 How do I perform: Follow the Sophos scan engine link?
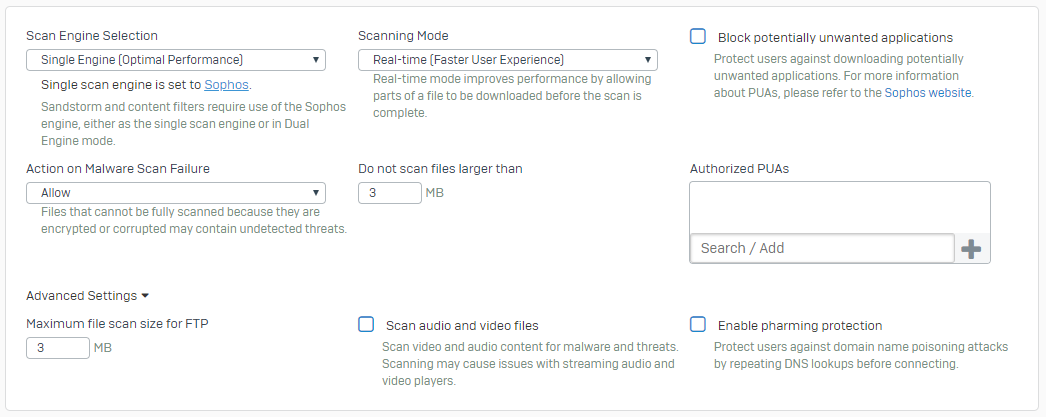(x=226, y=85)
